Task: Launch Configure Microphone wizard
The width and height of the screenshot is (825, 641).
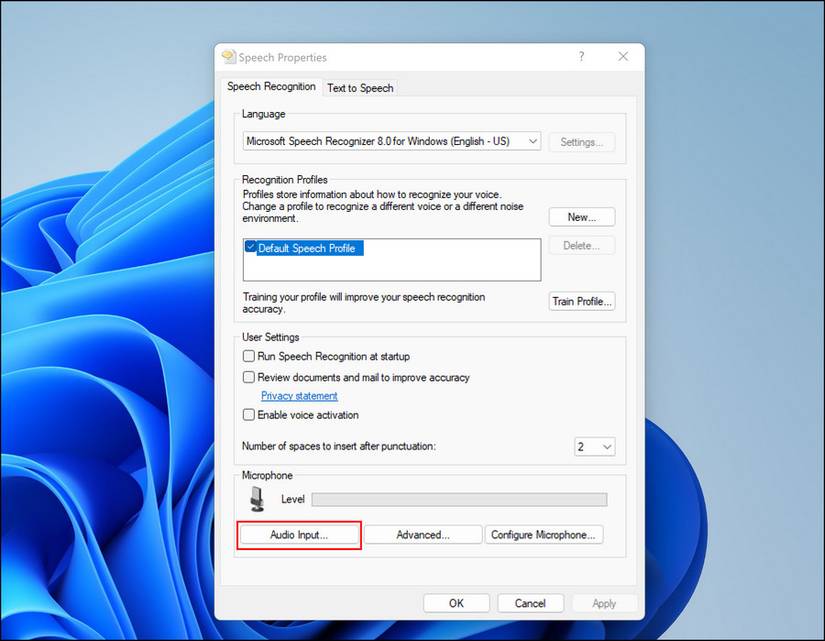Action: pyautogui.click(x=544, y=534)
